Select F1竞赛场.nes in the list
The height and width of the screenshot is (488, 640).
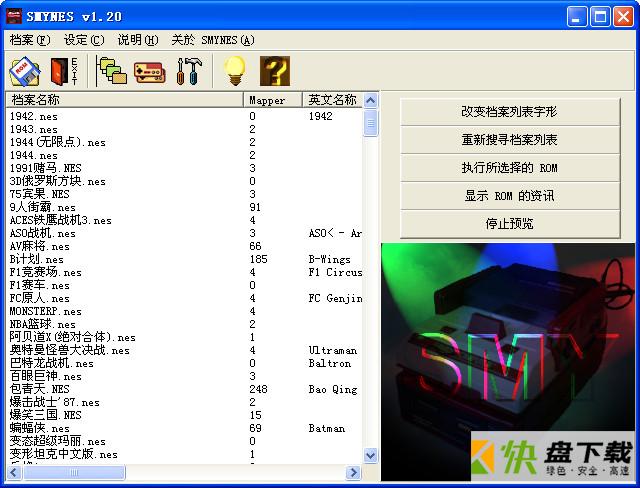(x=45, y=272)
